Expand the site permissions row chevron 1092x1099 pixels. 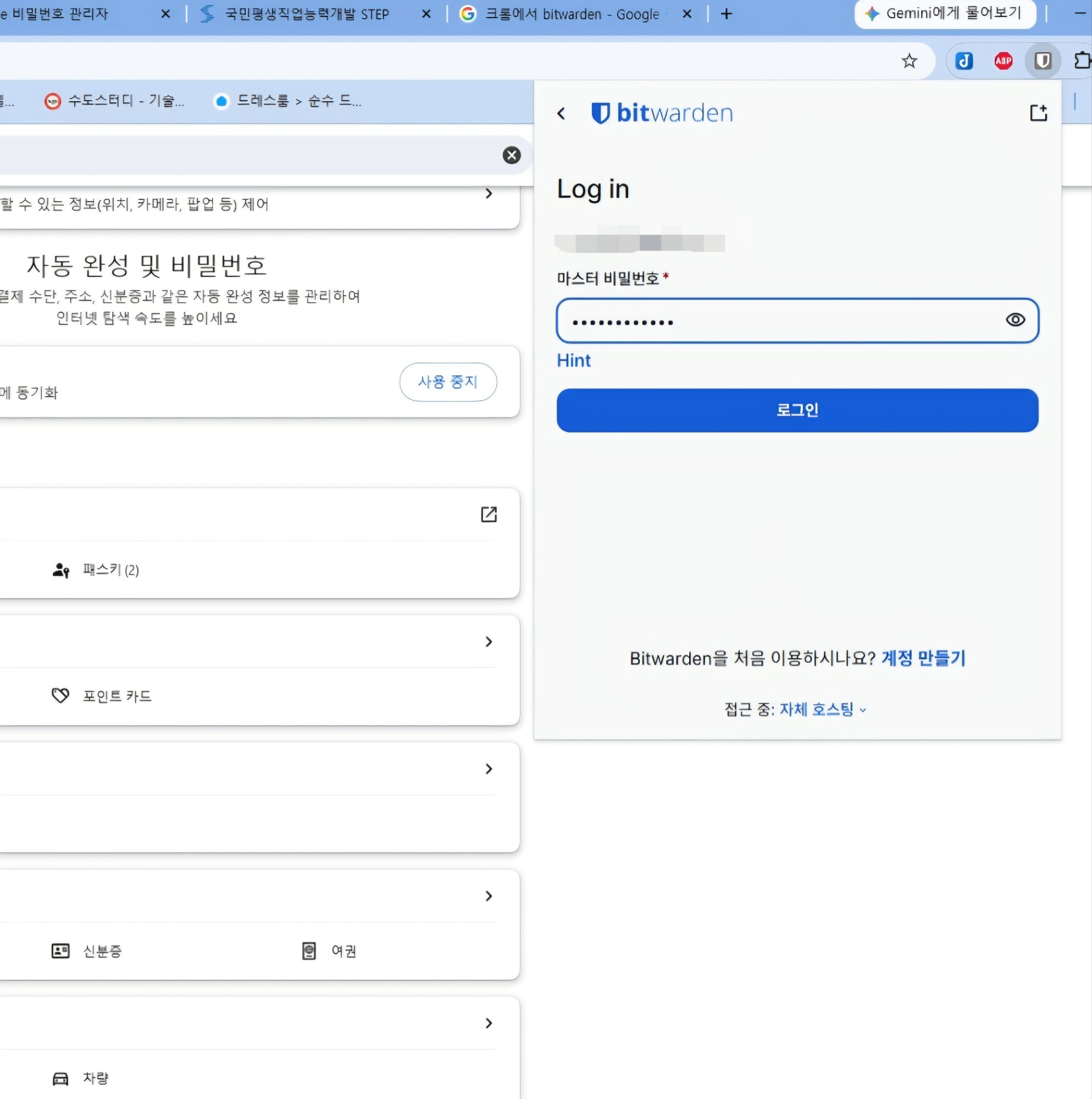click(x=488, y=193)
